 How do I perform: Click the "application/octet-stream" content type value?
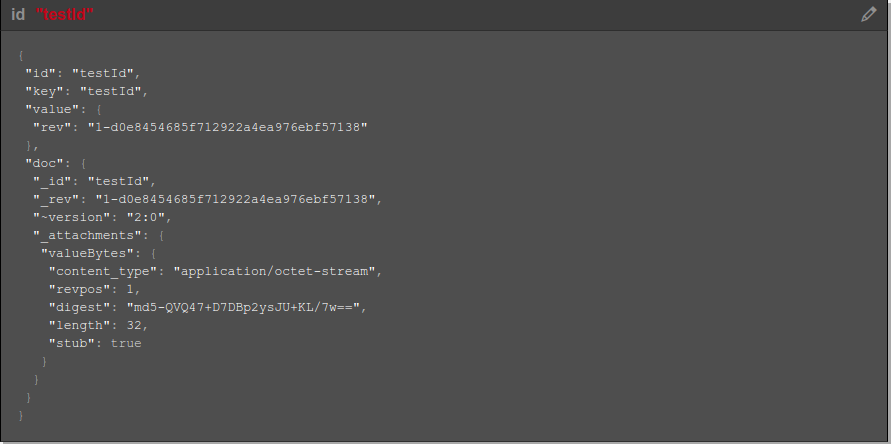[277, 271]
